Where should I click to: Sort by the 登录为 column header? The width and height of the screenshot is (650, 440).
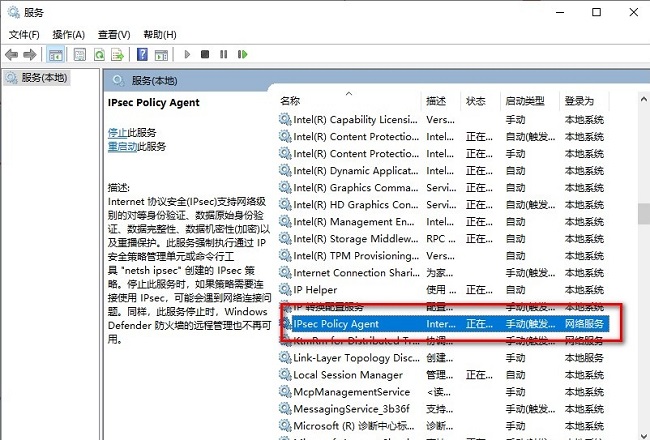[x=585, y=101]
